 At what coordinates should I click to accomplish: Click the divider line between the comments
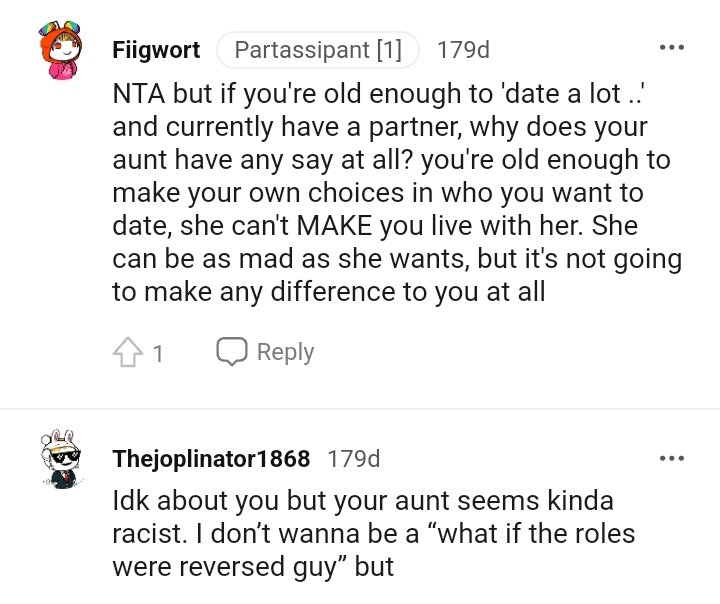point(360,409)
